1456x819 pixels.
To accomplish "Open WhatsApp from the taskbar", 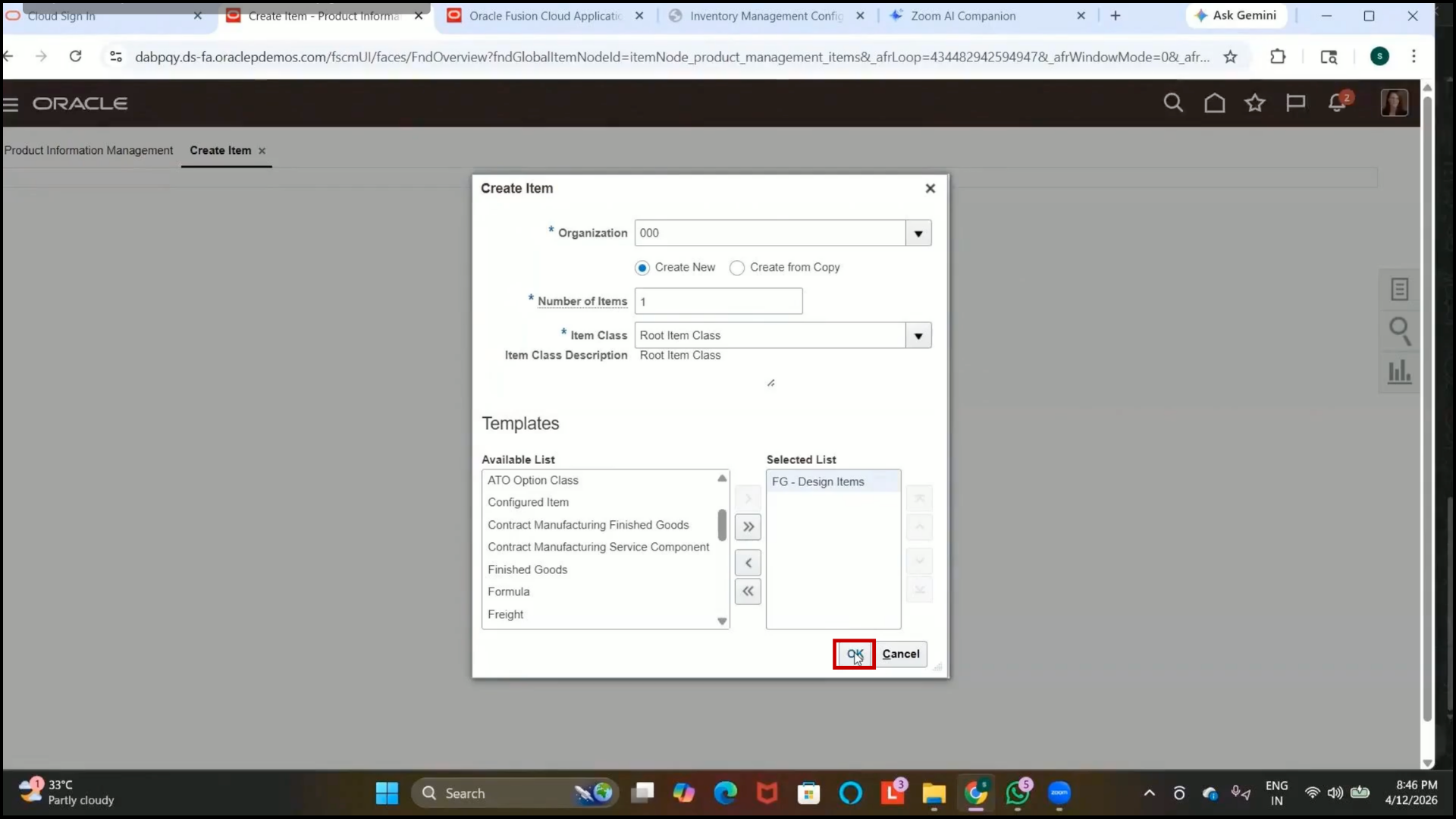I will tap(1018, 793).
